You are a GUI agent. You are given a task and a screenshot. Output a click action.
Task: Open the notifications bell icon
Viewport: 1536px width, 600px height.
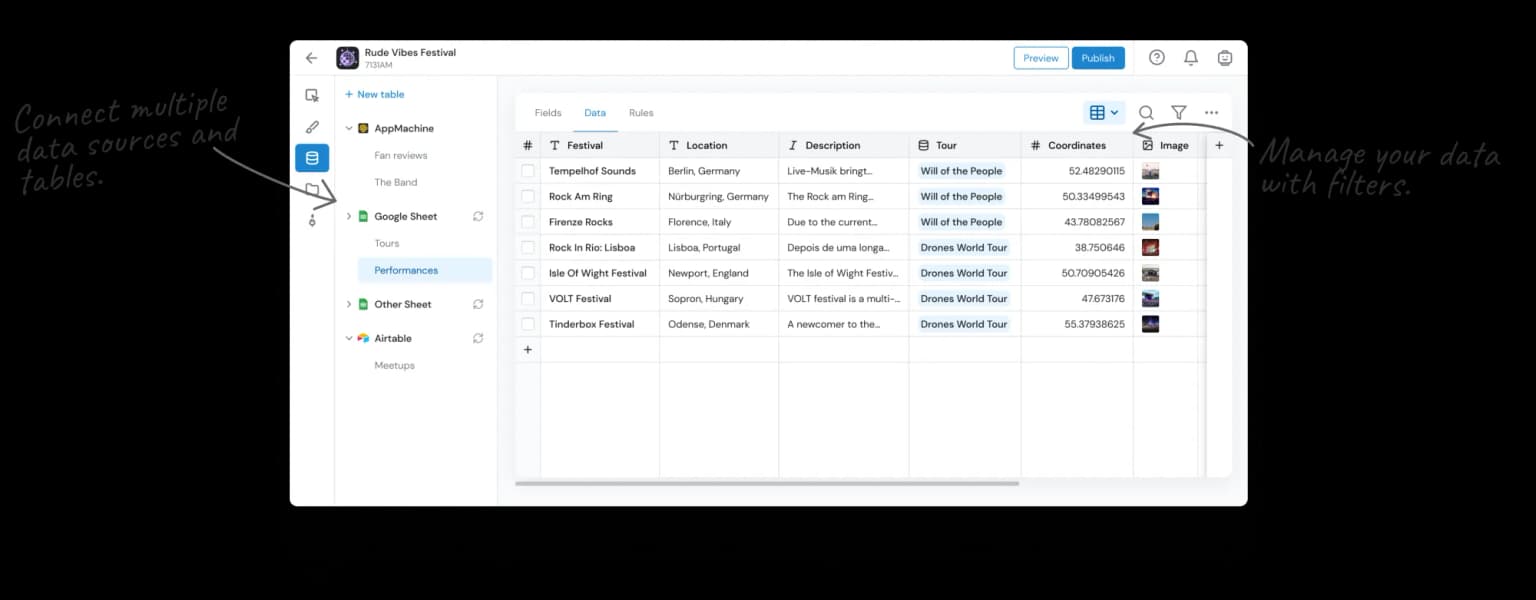[1191, 57]
